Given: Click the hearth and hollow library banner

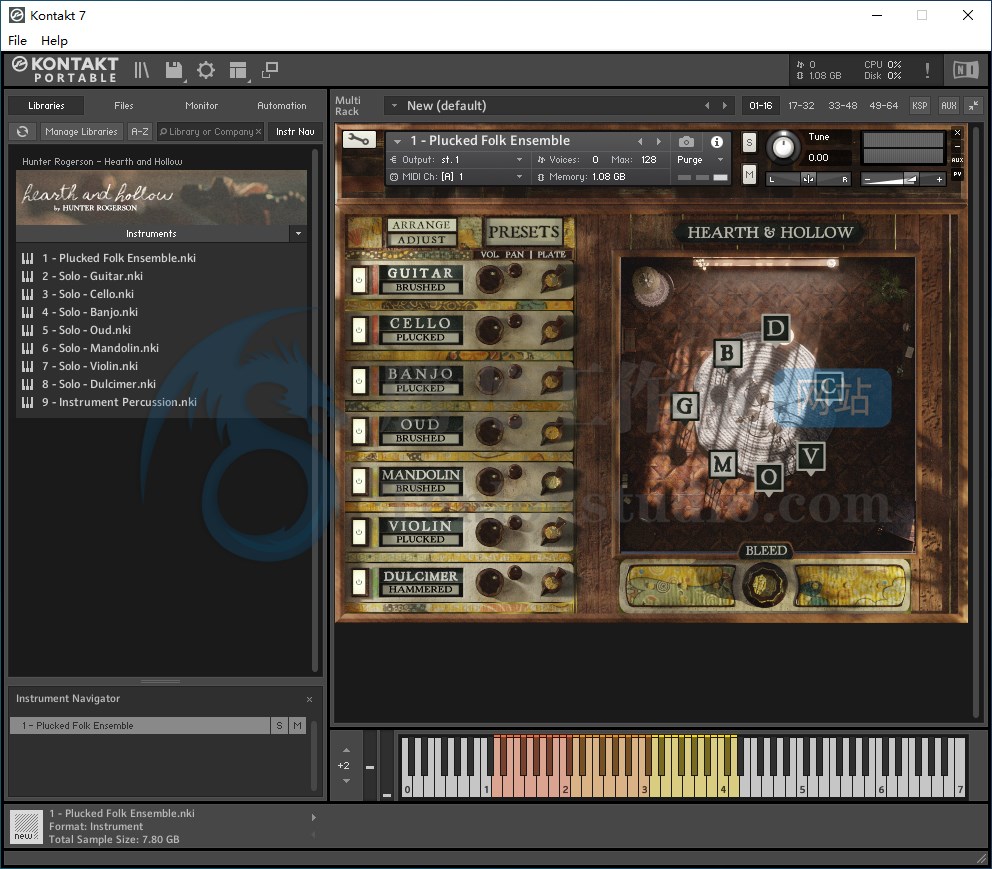Looking at the screenshot, I should click(x=161, y=197).
